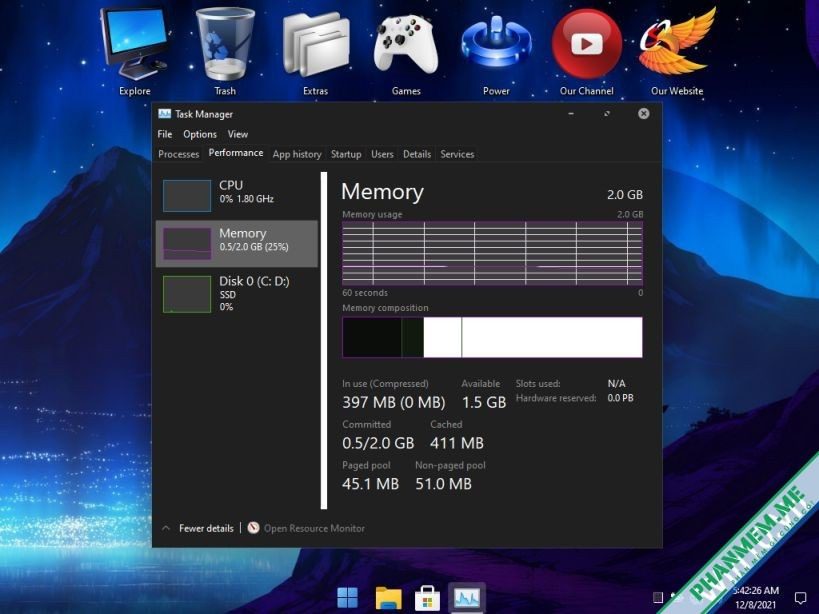Click the 397 MB (0 MB) in-use value
Screen dimensions: 819x614
[x=394, y=403]
